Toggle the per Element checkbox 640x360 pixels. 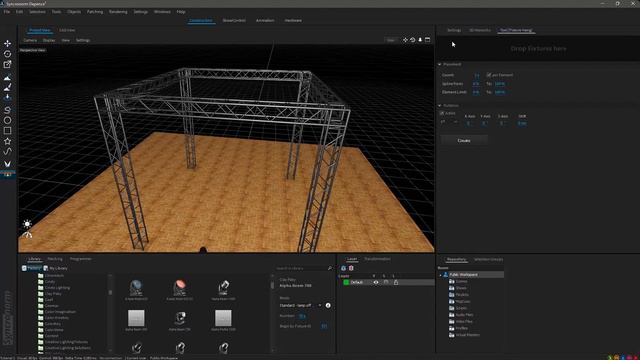click(x=489, y=75)
